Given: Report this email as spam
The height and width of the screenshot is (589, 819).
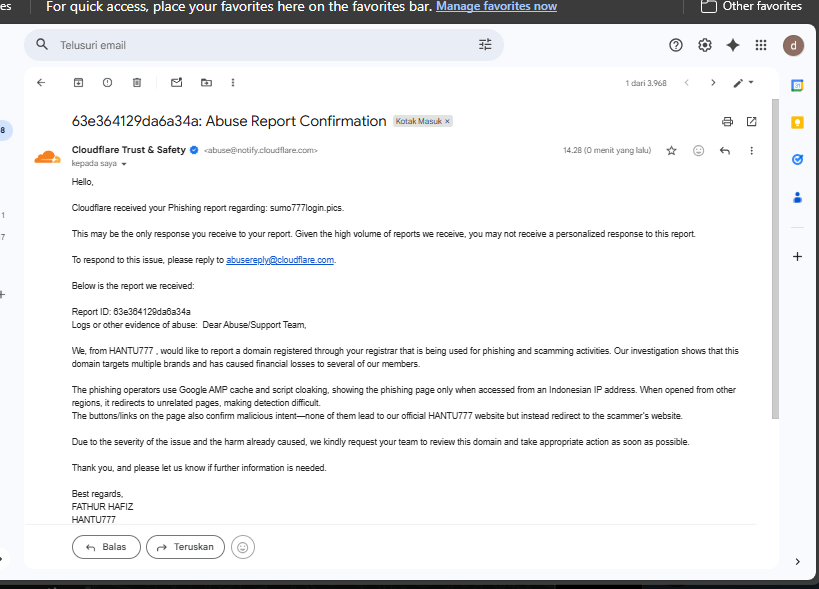Looking at the screenshot, I should pos(108,83).
